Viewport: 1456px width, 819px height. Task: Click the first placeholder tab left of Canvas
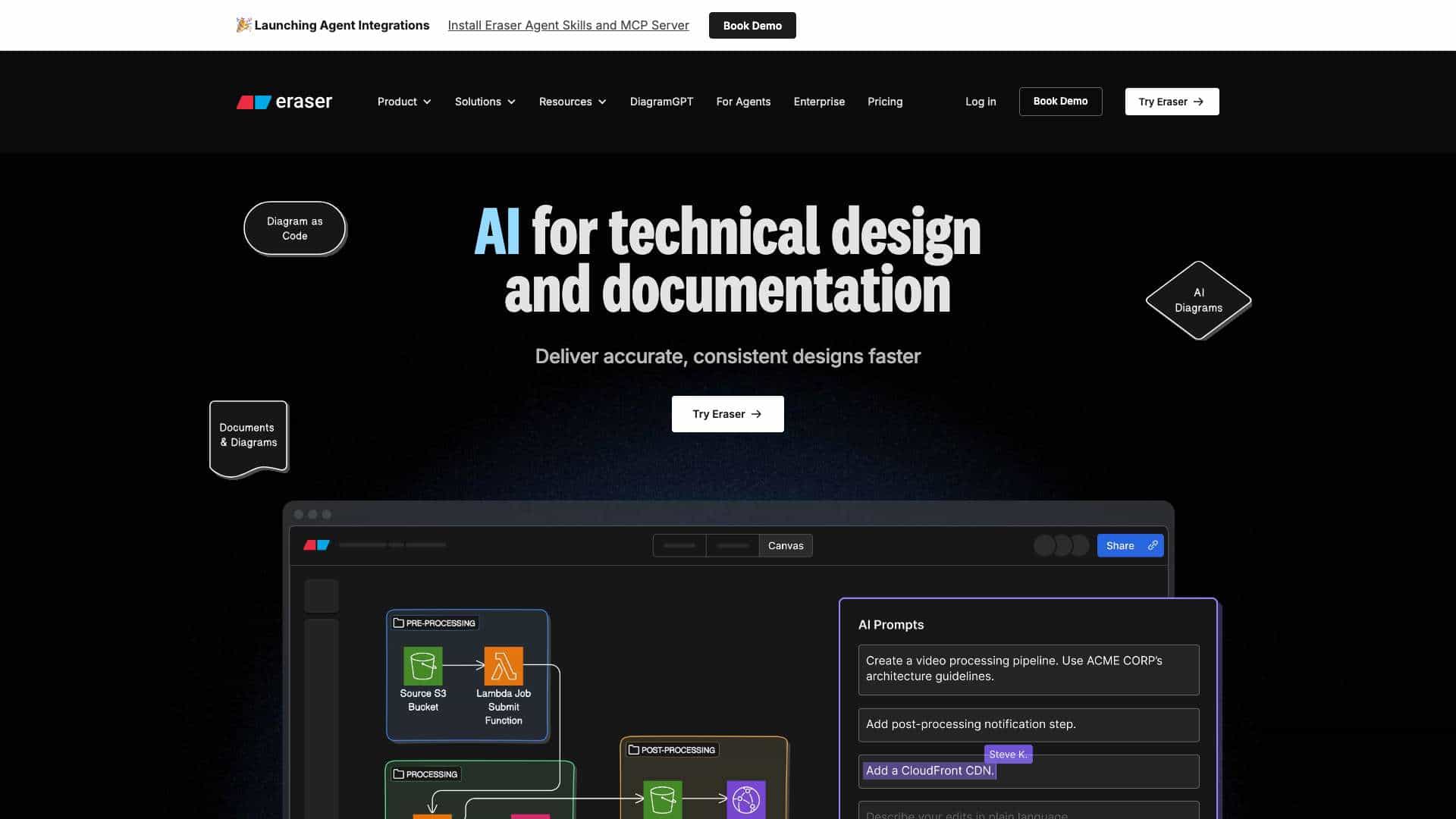(x=679, y=545)
